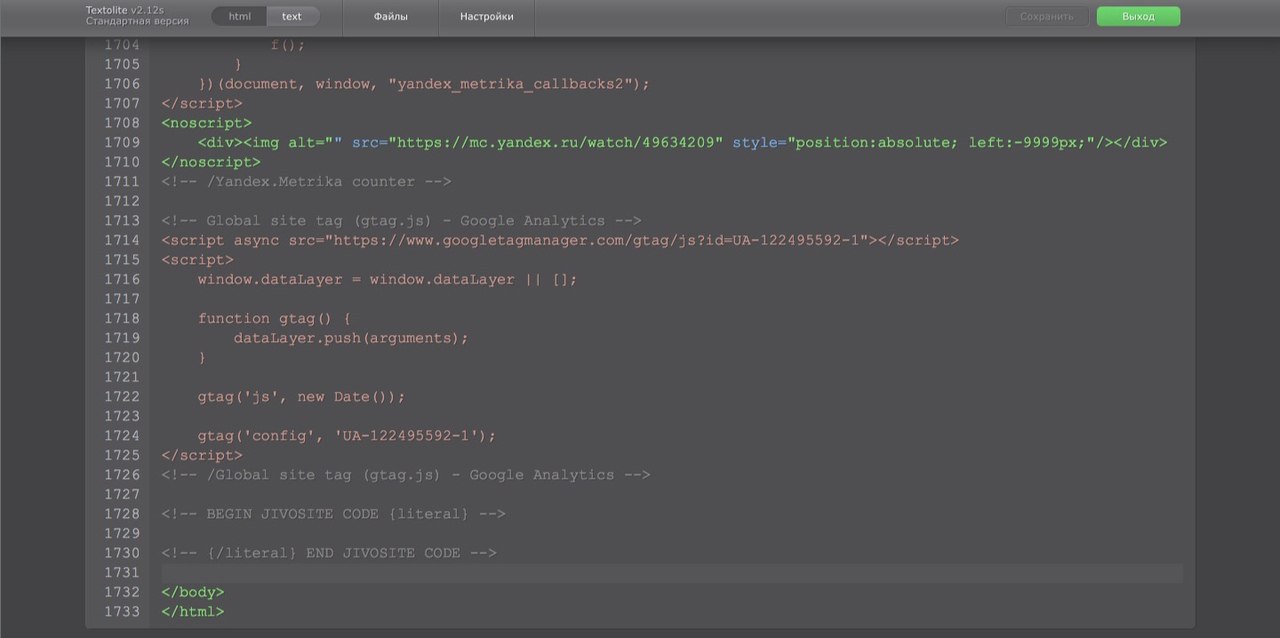Image resolution: width=1280 pixels, height=638 pixels.
Task: Place cursor on empty line 1731
Action: (x=671, y=573)
